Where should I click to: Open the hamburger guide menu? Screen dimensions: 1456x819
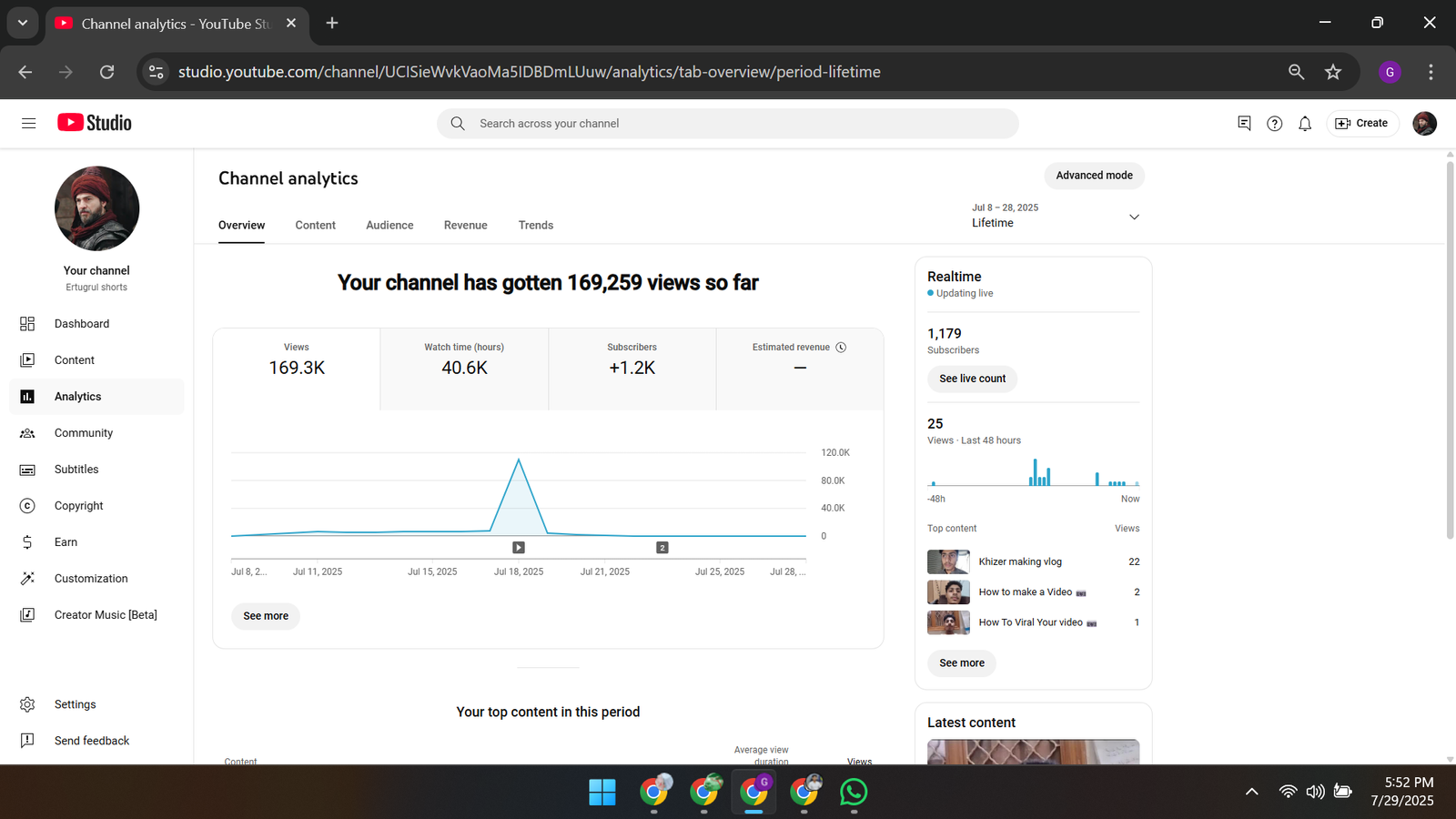pos(28,123)
